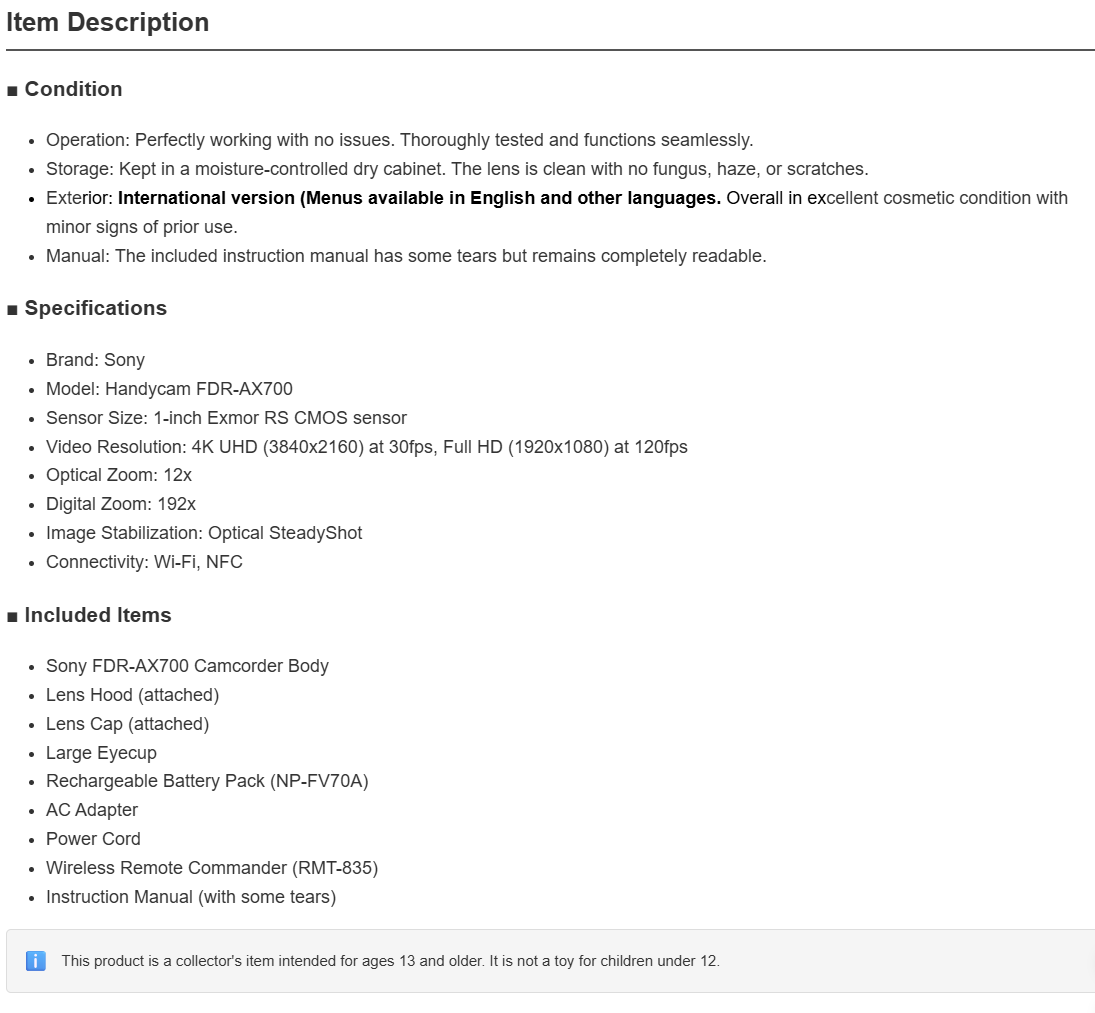Click the 'Included Items' section heading
This screenshot has height=1013, width=1095.
point(98,615)
